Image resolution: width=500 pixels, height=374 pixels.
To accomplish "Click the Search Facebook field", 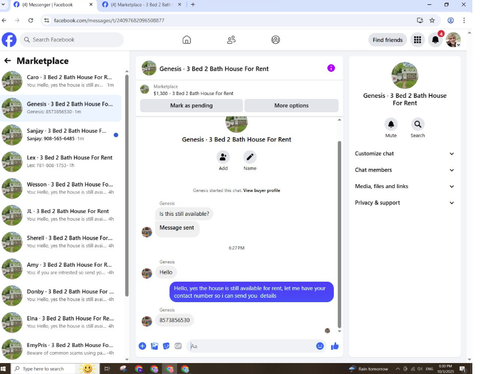I will click(72, 40).
